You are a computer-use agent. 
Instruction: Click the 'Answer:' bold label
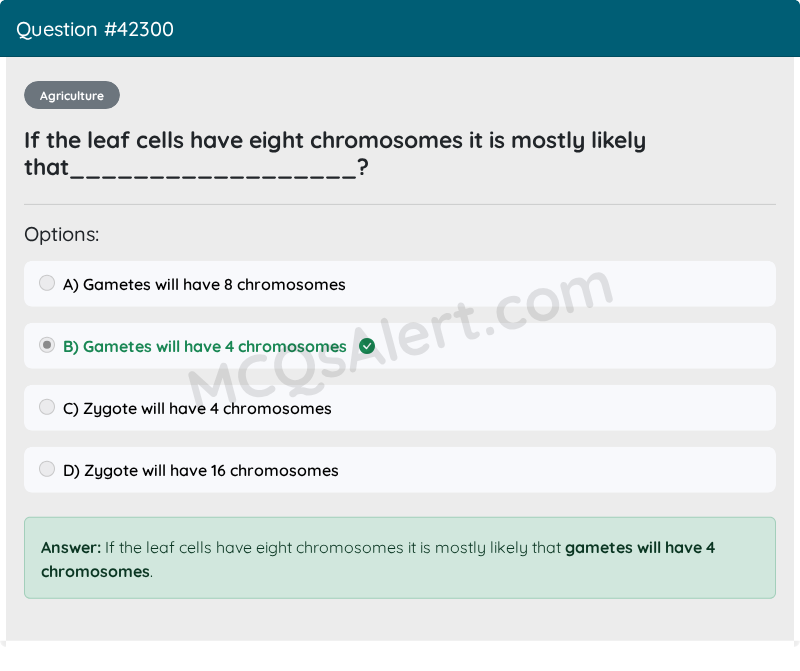pyautogui.click(x=71, y=548)
